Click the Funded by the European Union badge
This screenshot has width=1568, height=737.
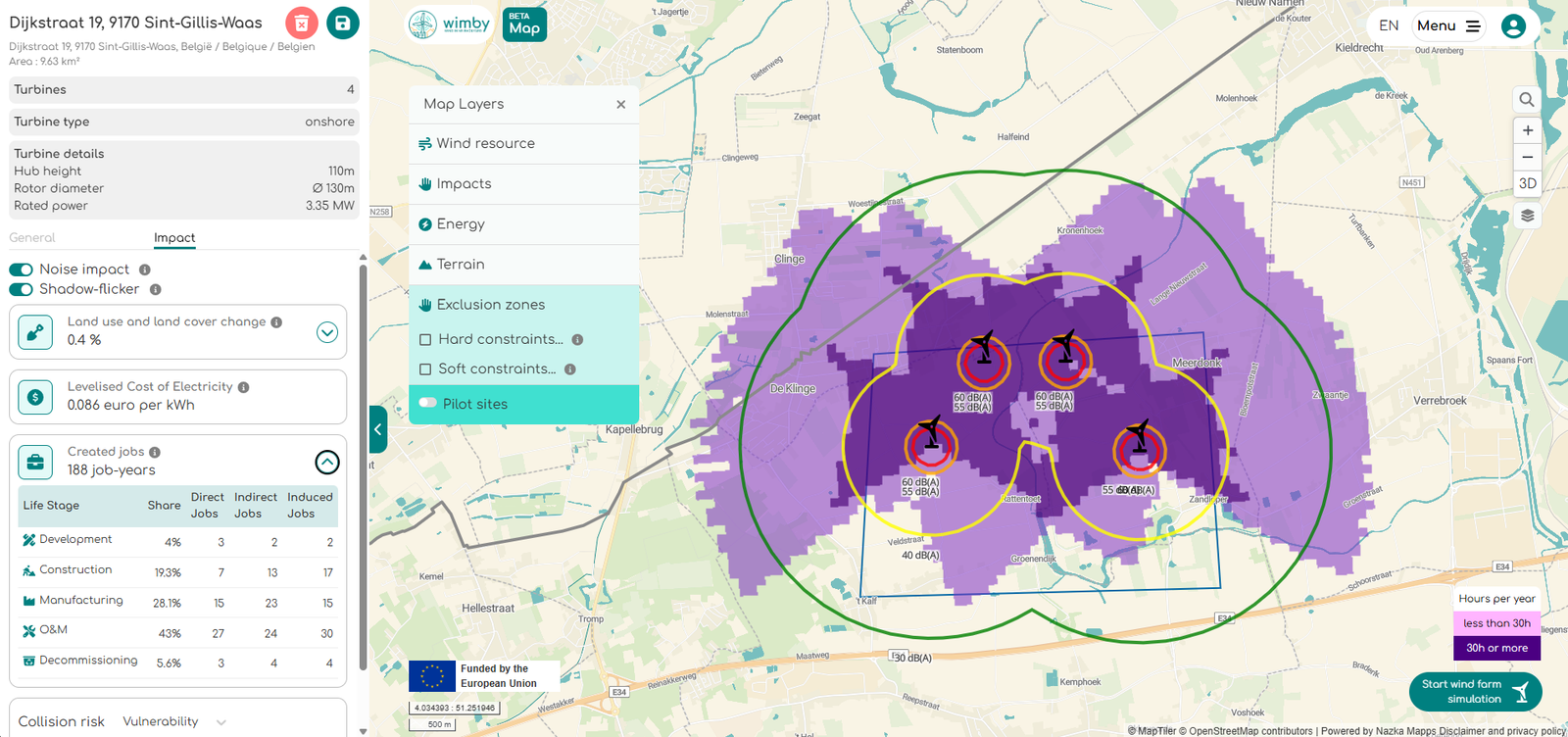(484, 676)
